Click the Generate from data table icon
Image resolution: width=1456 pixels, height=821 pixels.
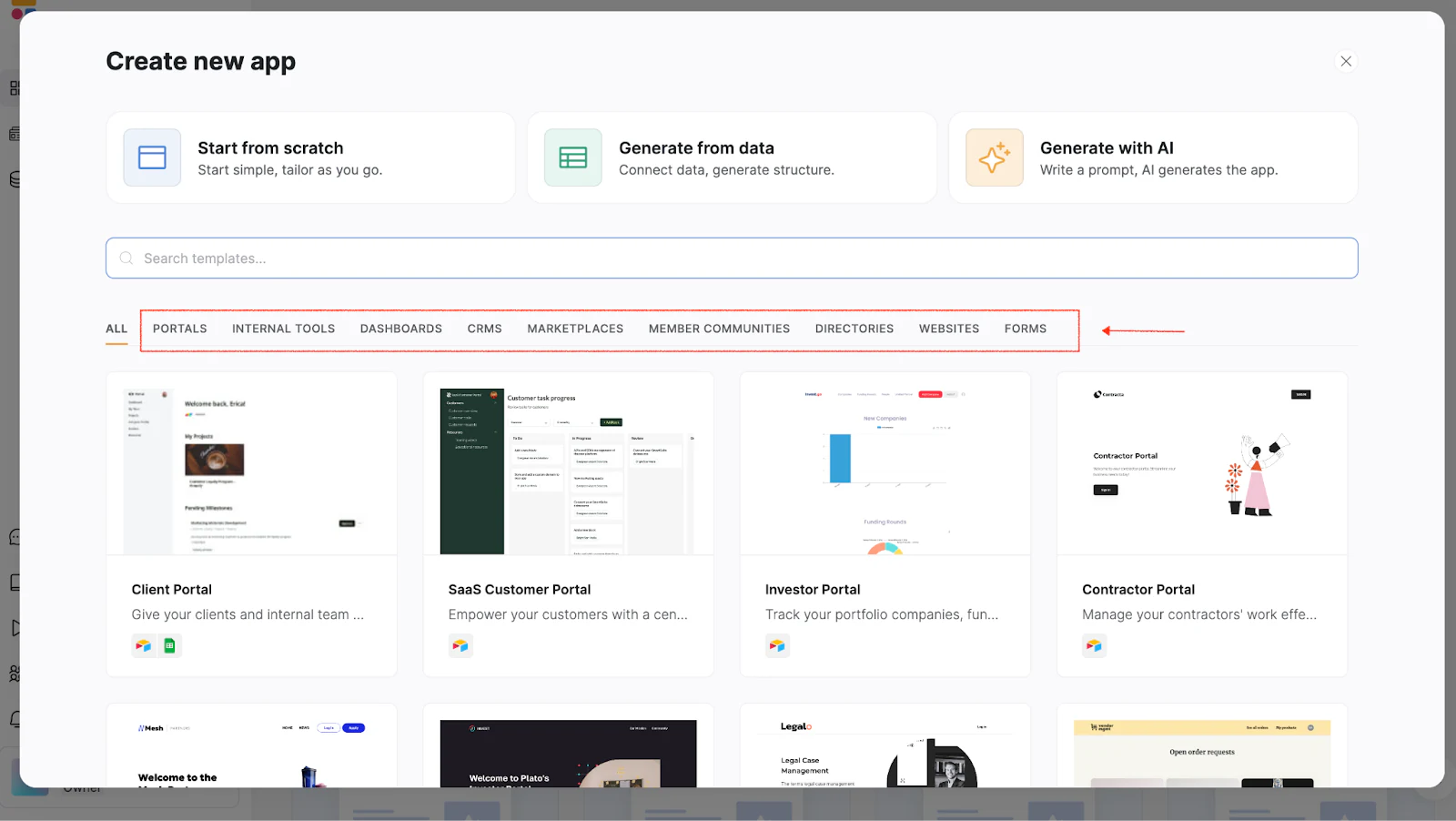573,157
